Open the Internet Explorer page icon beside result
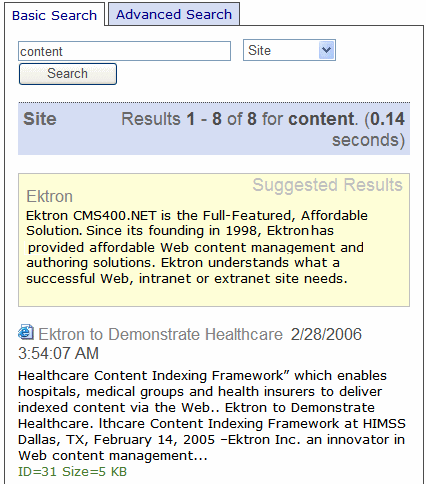Screen dimensions: 426x484 pos(26,332)
